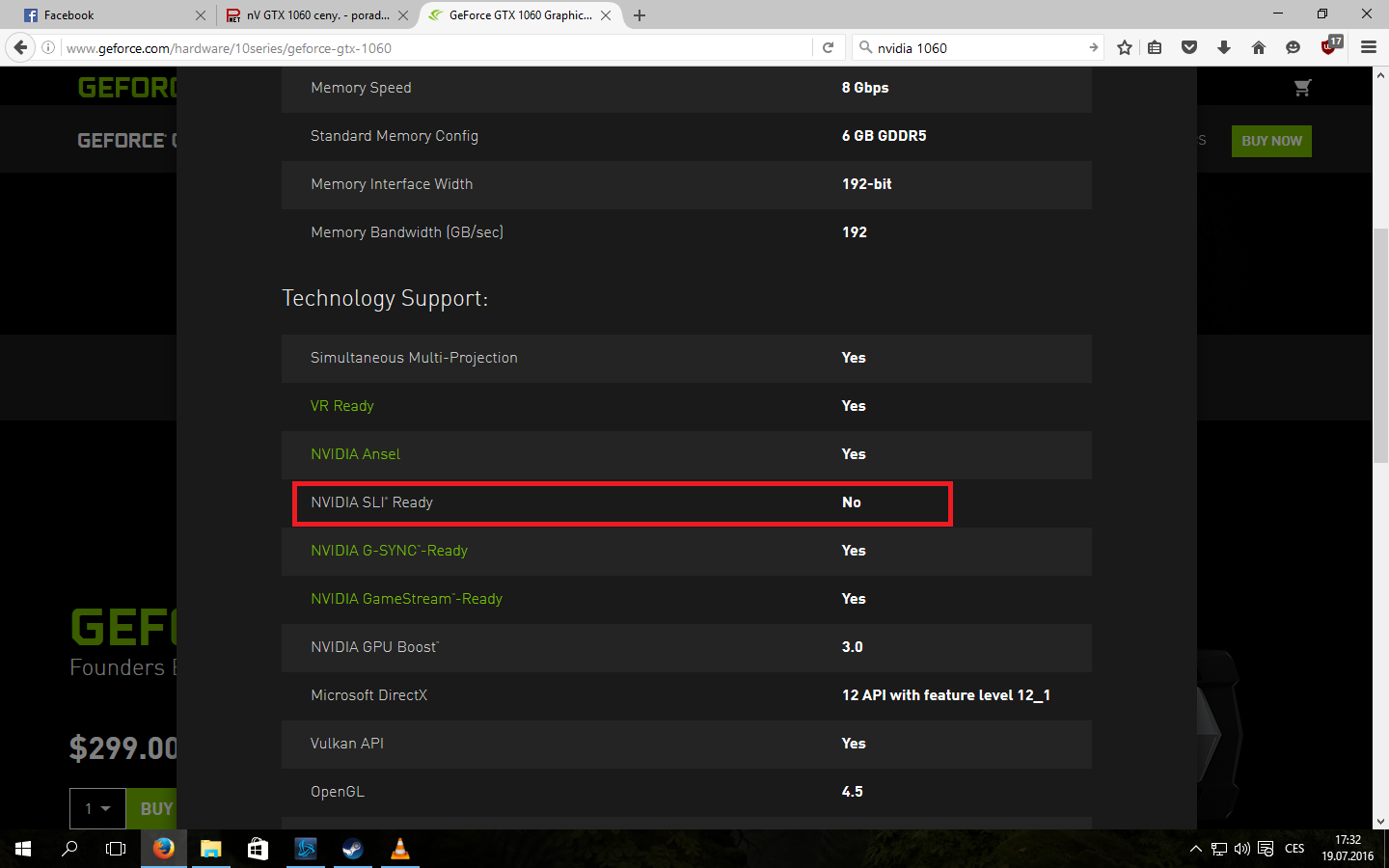This screenshot has height=868, width=1389.
Task: Open the taskbar clock showing 17:32
Action: 1348,849
